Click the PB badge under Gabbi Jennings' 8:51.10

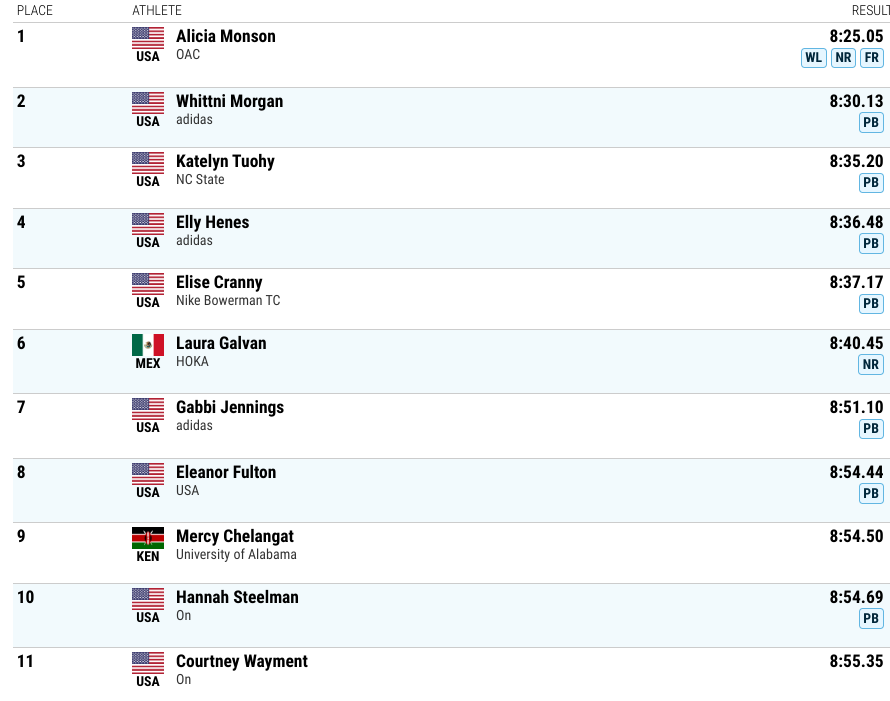click(871, 429)
